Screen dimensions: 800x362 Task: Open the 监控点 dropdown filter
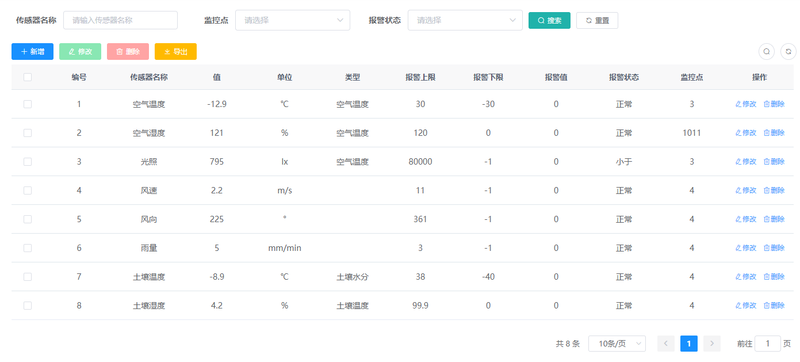[x=292, y=20]
